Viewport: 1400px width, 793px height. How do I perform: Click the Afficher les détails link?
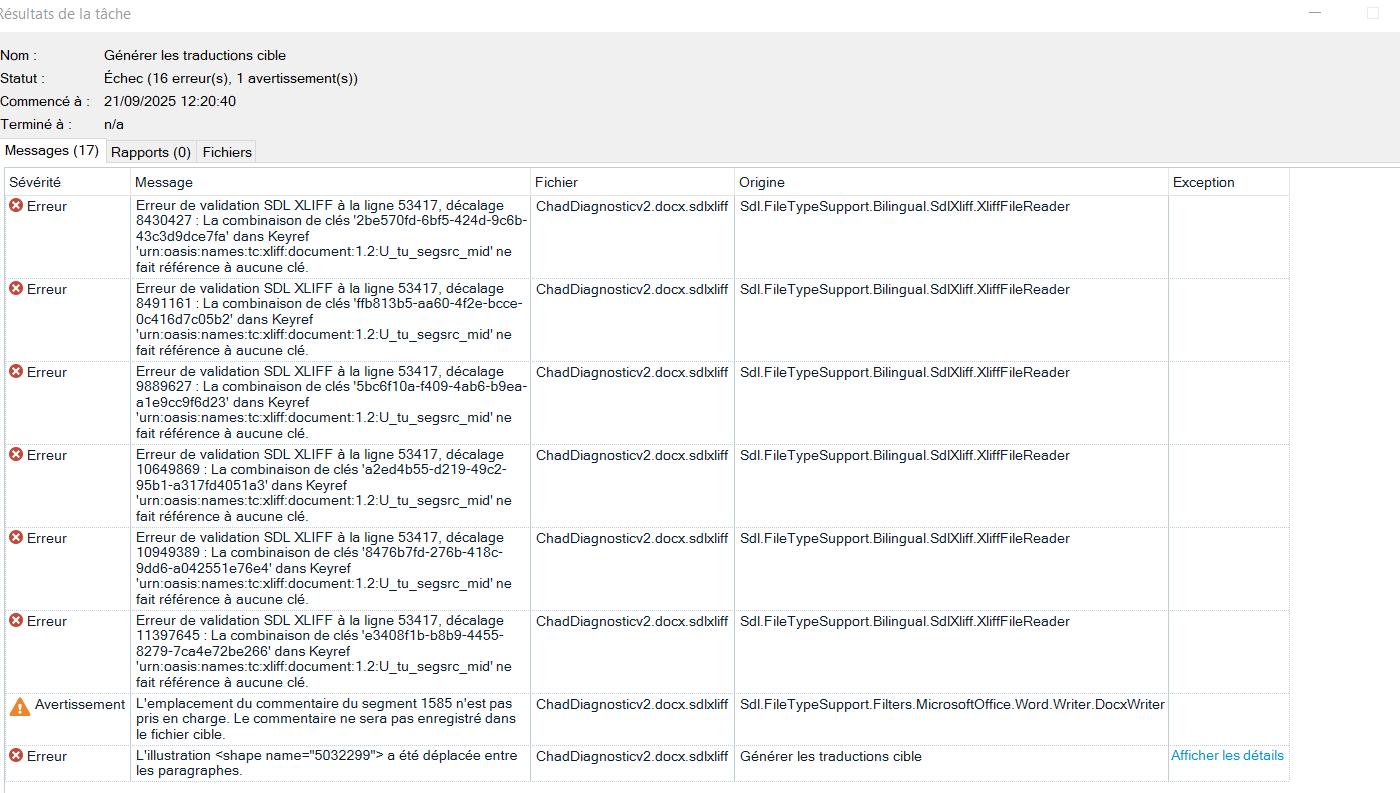pyautogui.click(x=1227, y=755)
